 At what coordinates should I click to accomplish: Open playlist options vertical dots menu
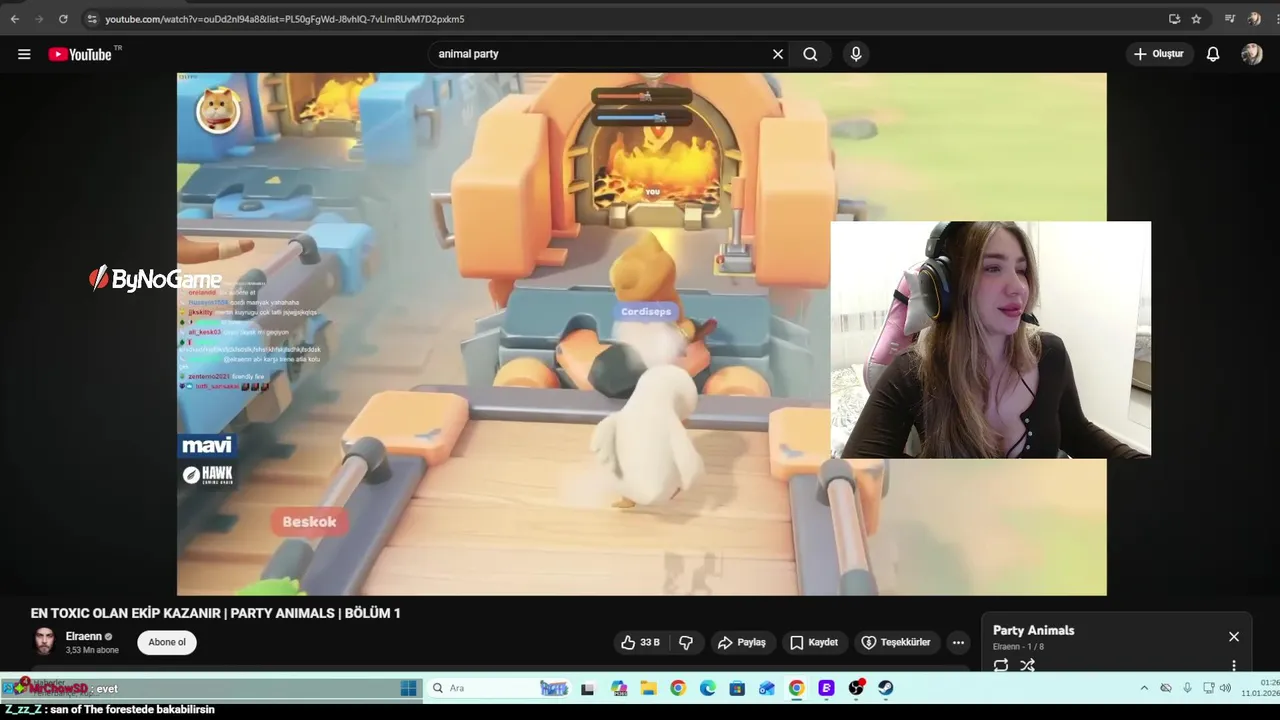[1234, 666]
